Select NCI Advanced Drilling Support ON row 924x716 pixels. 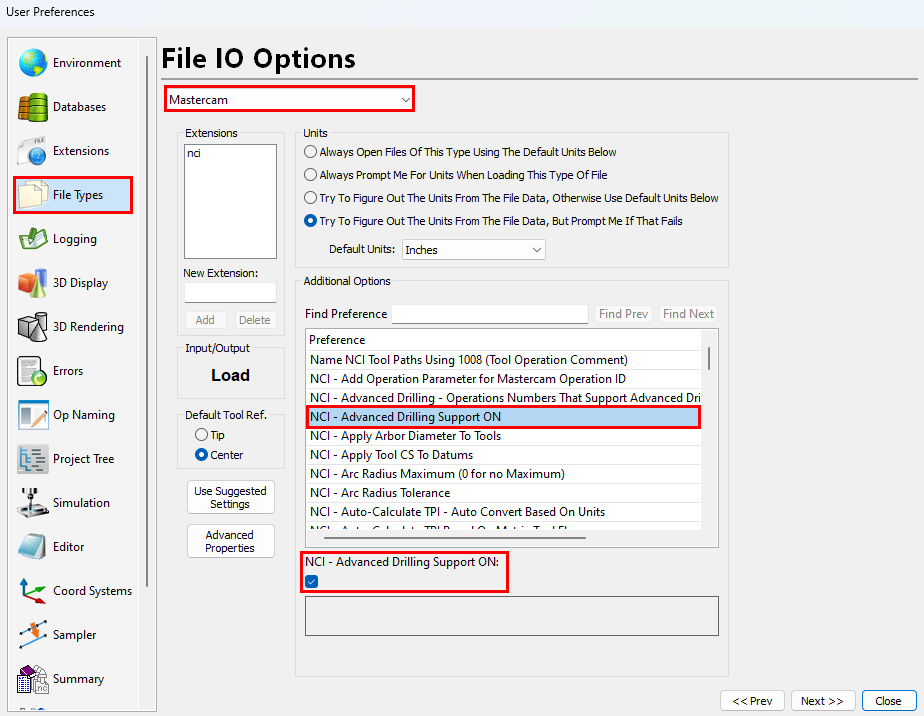tap(504, 417)
